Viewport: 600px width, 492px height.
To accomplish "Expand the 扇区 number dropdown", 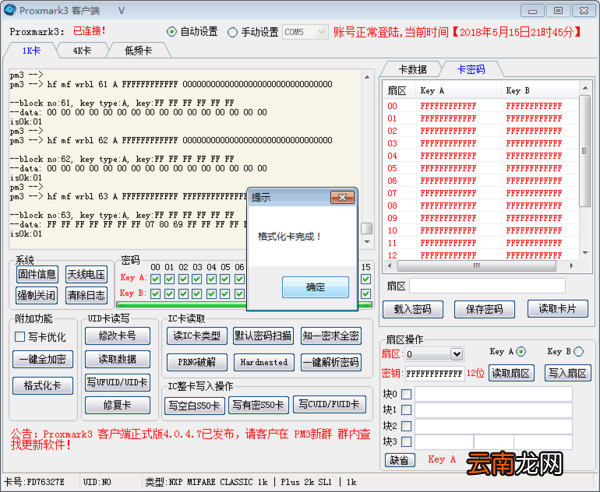I will click(456, 354).
